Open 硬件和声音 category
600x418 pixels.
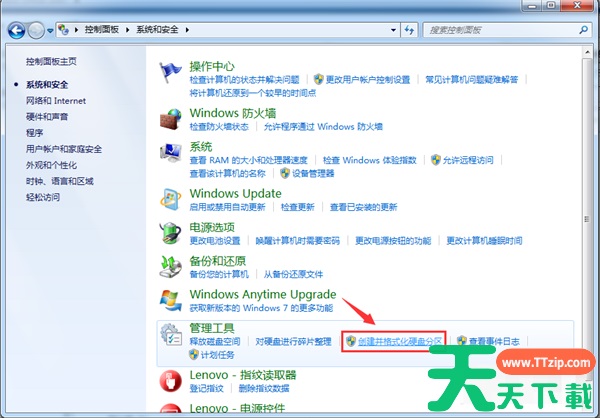47,117
